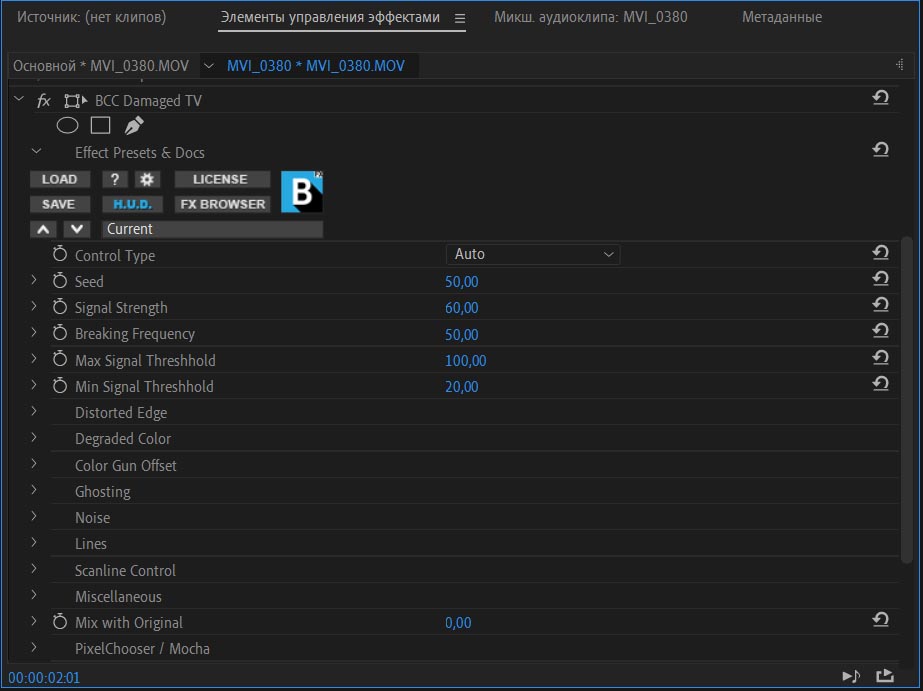Reset the Signal Strength parameter
The width and height of the screenshot is (923, 691).
(881, 305)
